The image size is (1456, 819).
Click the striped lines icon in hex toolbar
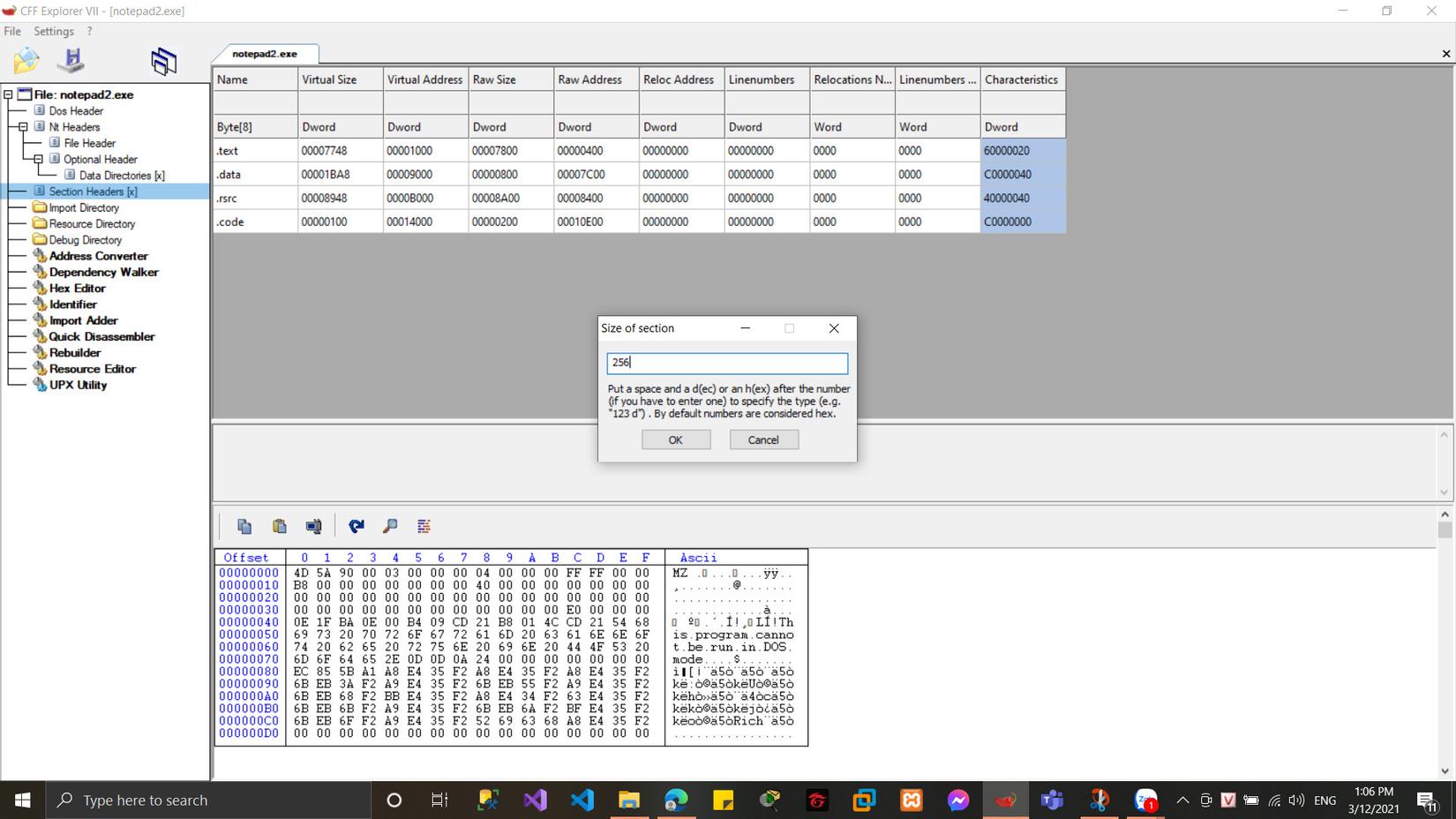424,526
